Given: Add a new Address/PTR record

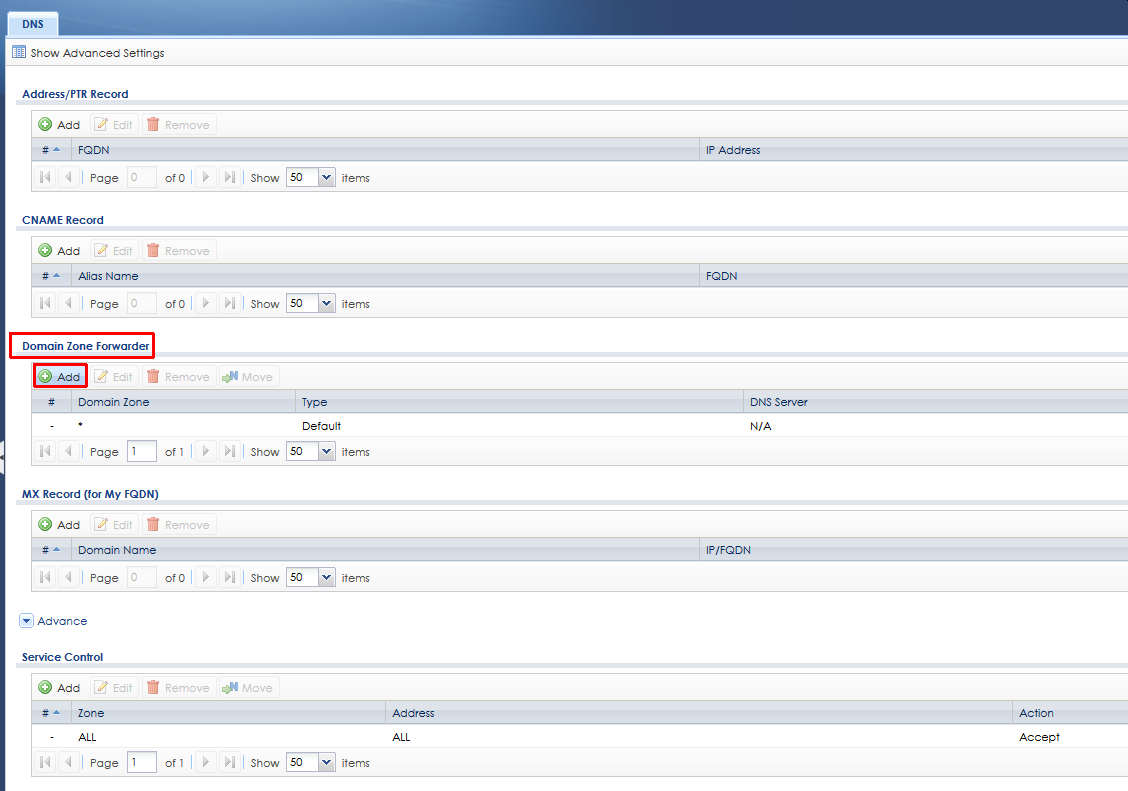Looking at the screenshot, I should point(59,125).
